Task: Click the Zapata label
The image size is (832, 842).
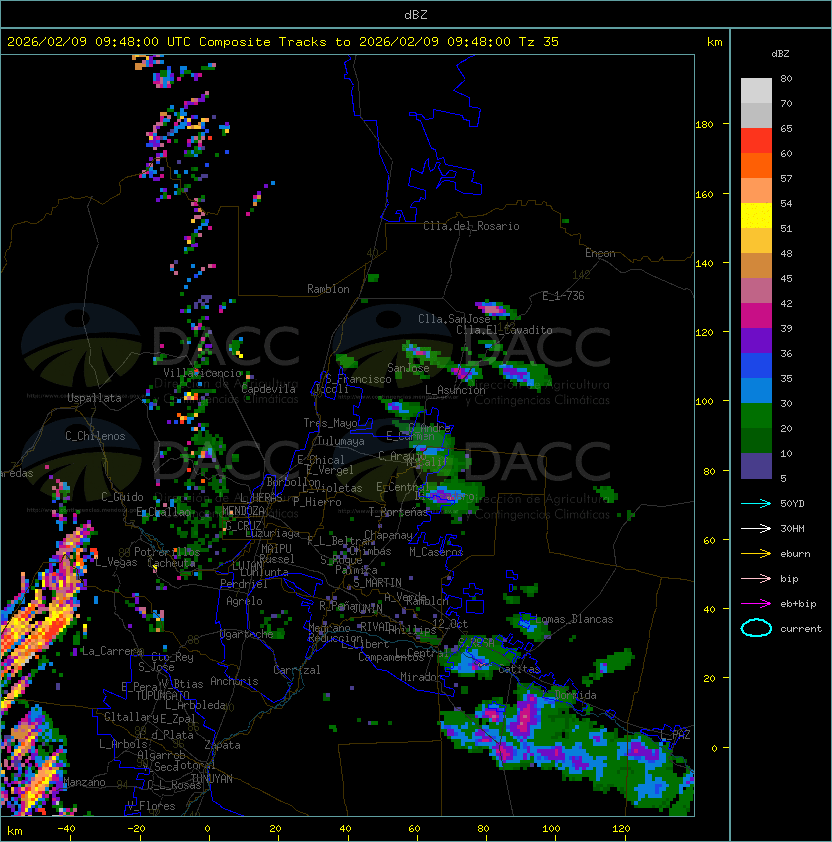Action: point(222,745)
